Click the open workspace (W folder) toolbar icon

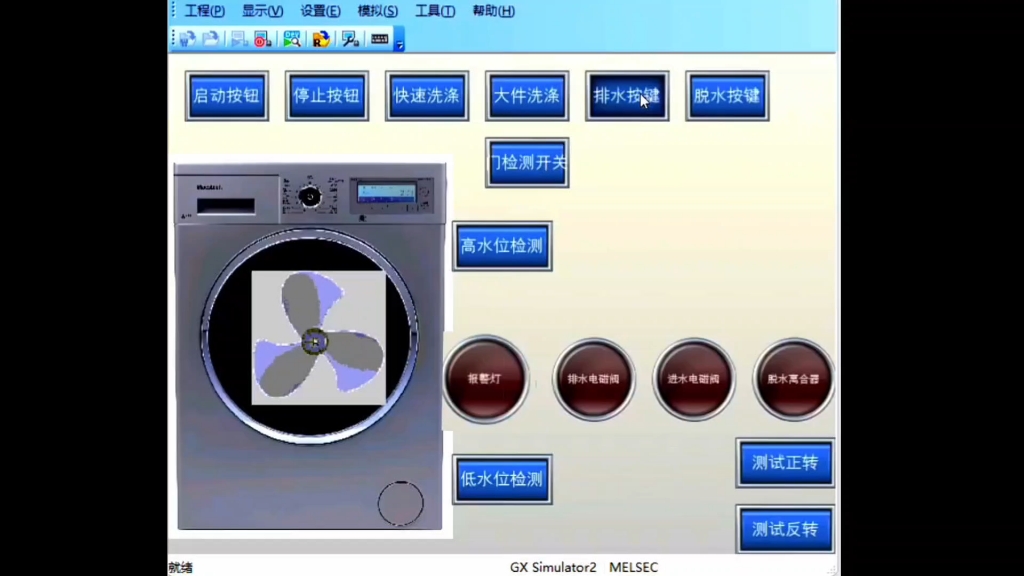click(187, 39)
